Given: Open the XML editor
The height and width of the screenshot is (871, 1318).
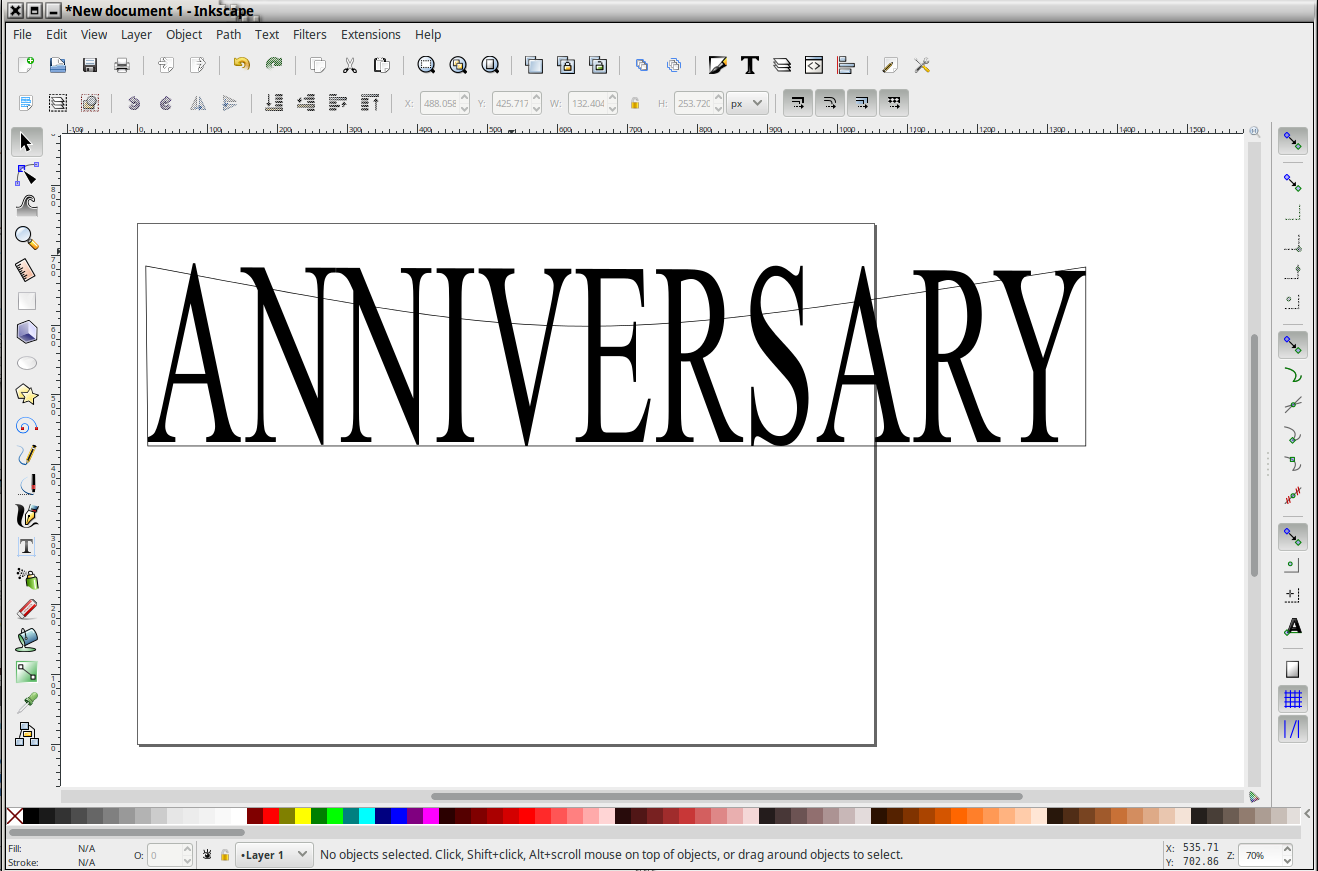Looking at the screenshot, I should click(814, 65).
